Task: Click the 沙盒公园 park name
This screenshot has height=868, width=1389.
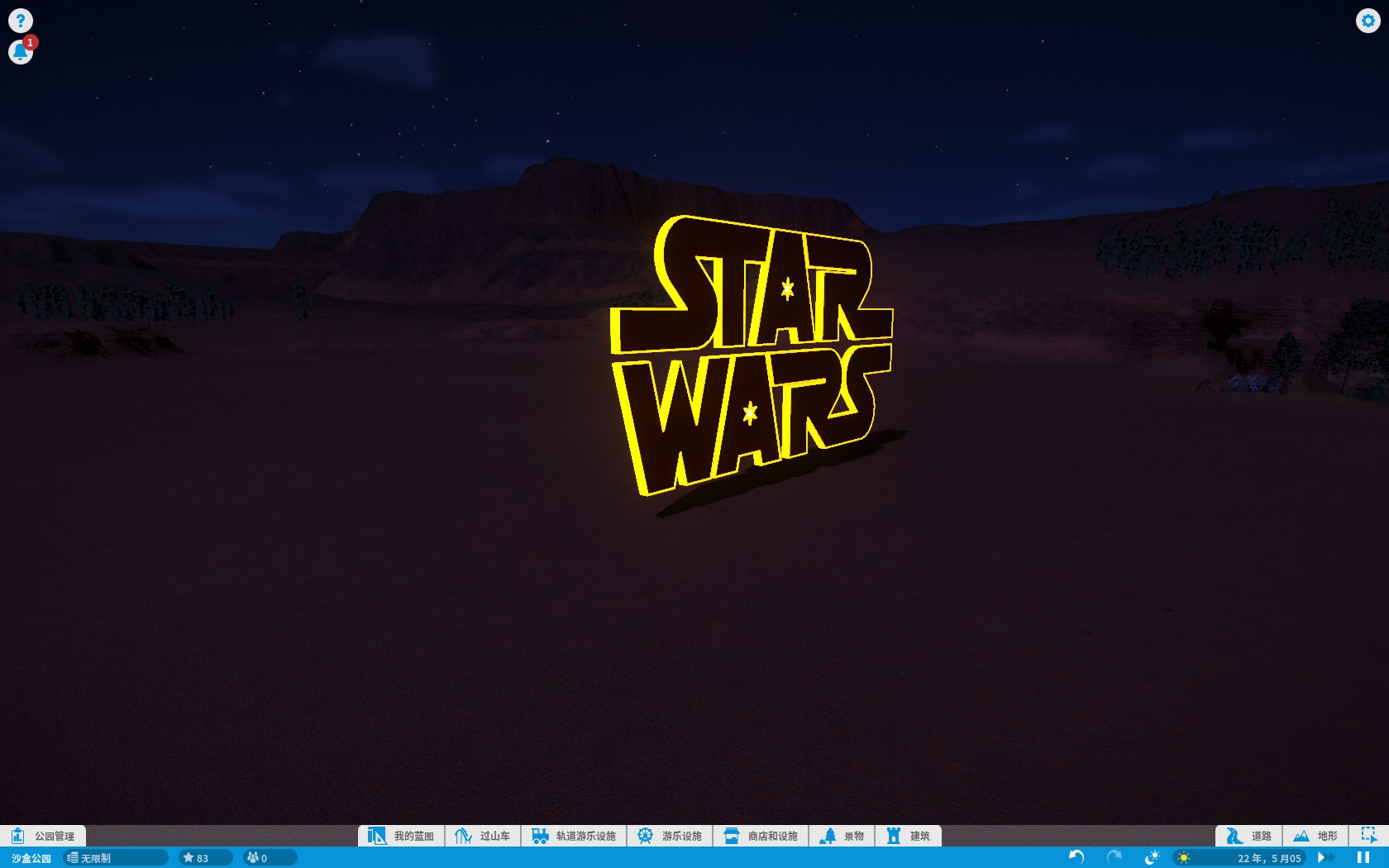Action: coord(31,858)
